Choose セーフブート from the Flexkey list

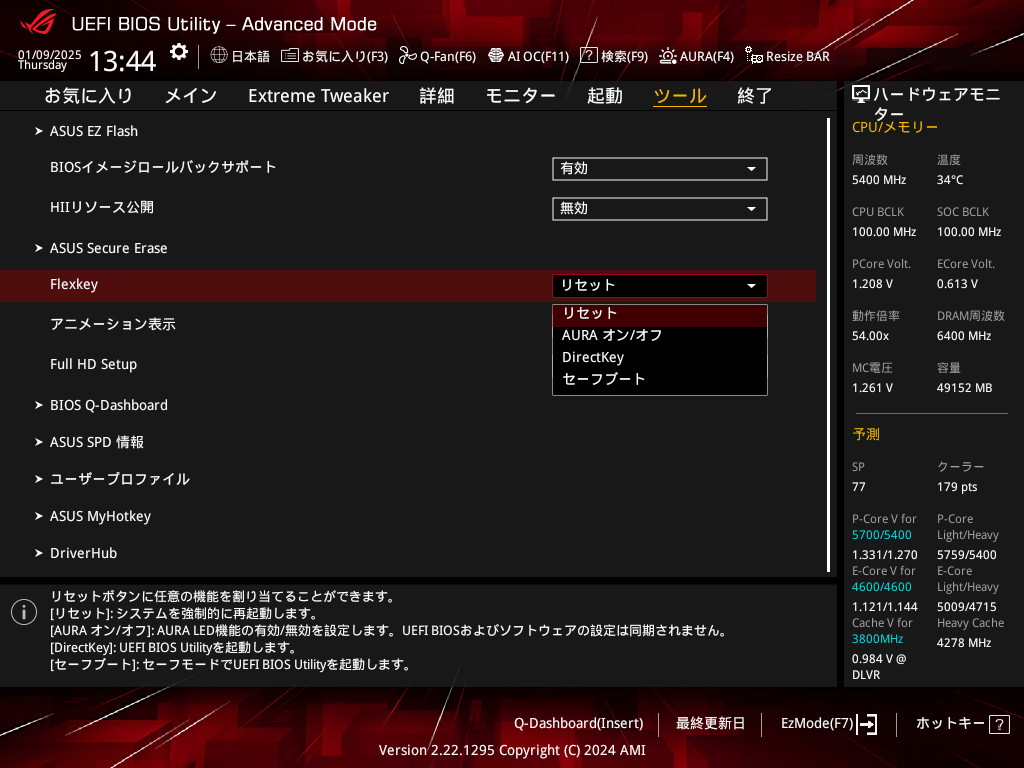pos(604,379)
